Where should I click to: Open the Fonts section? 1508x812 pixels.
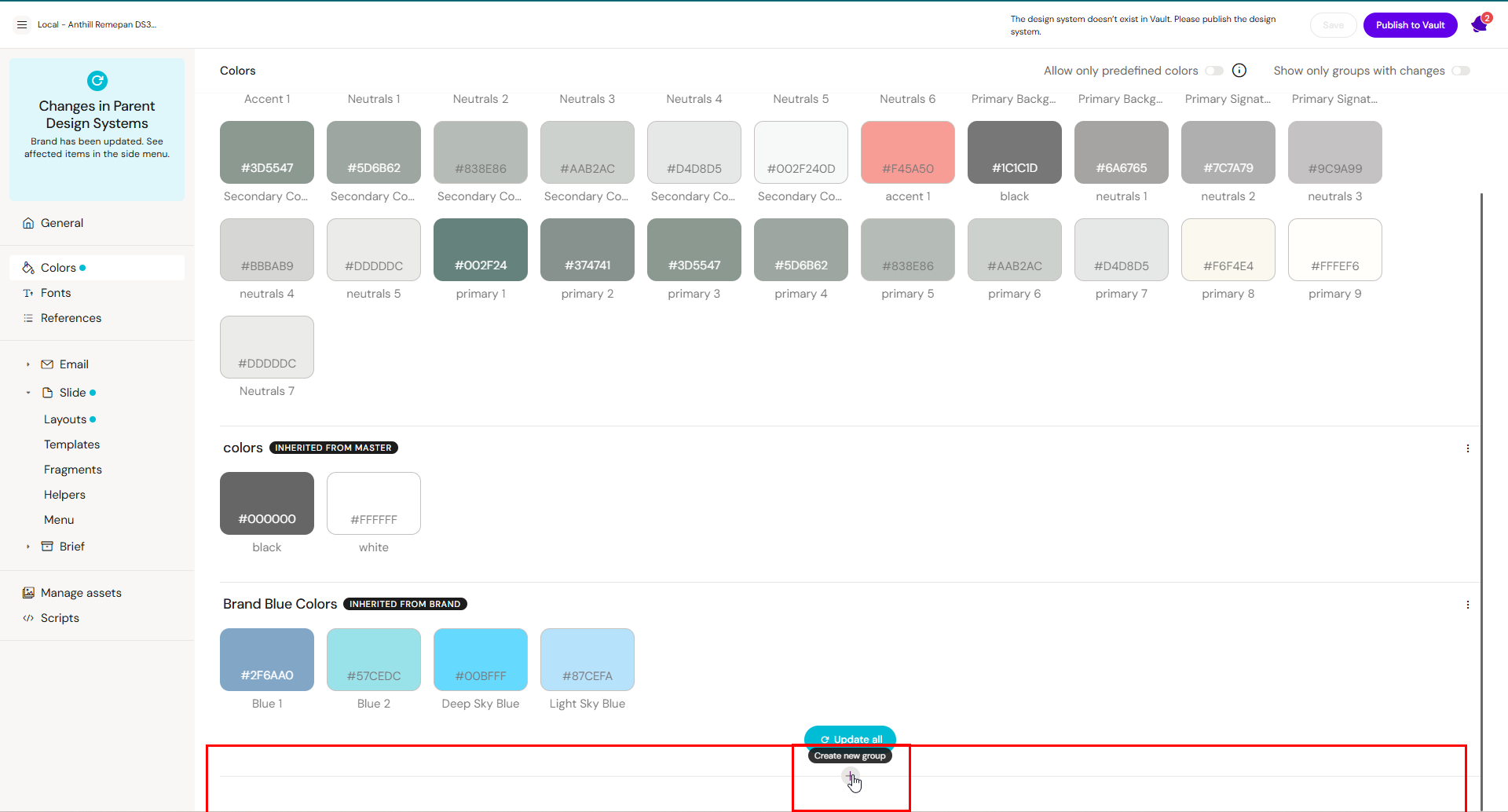click(56, 293)
